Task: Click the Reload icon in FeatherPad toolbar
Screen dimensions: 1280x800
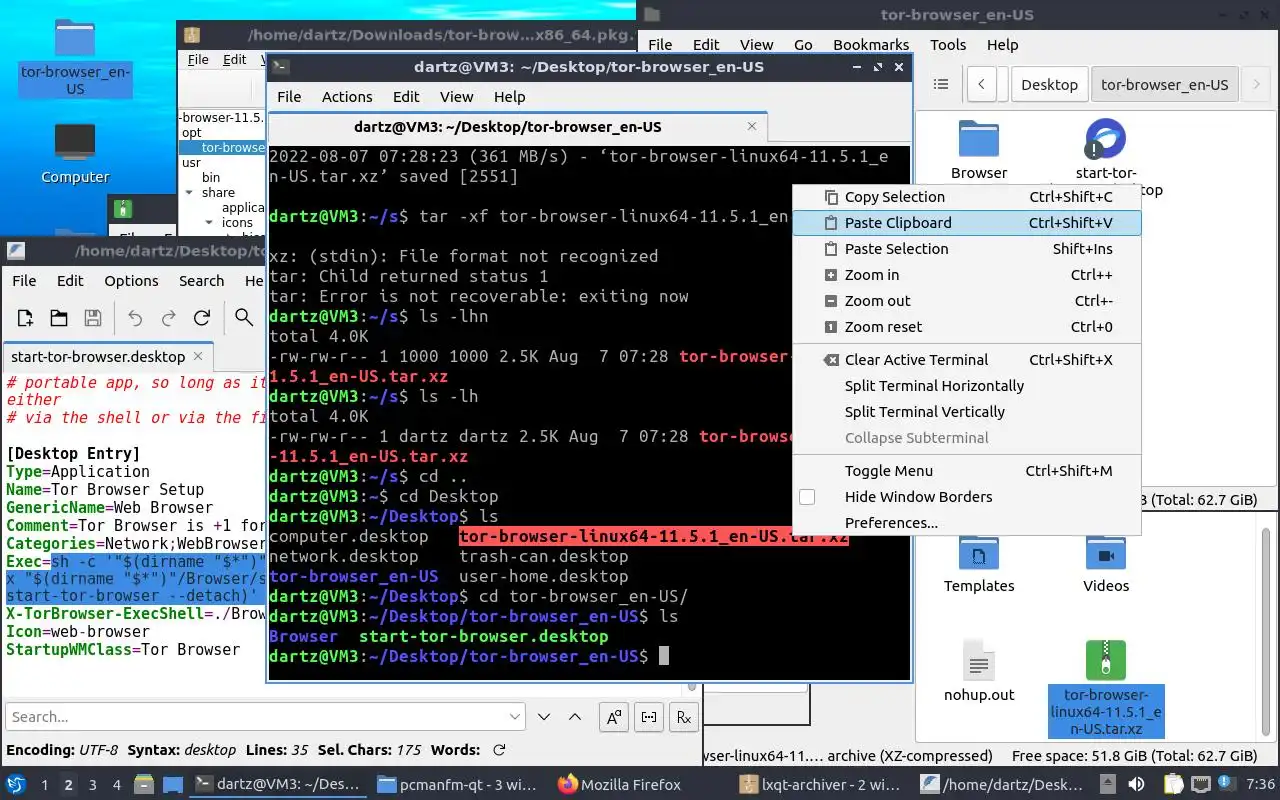Action: [202, 318]
